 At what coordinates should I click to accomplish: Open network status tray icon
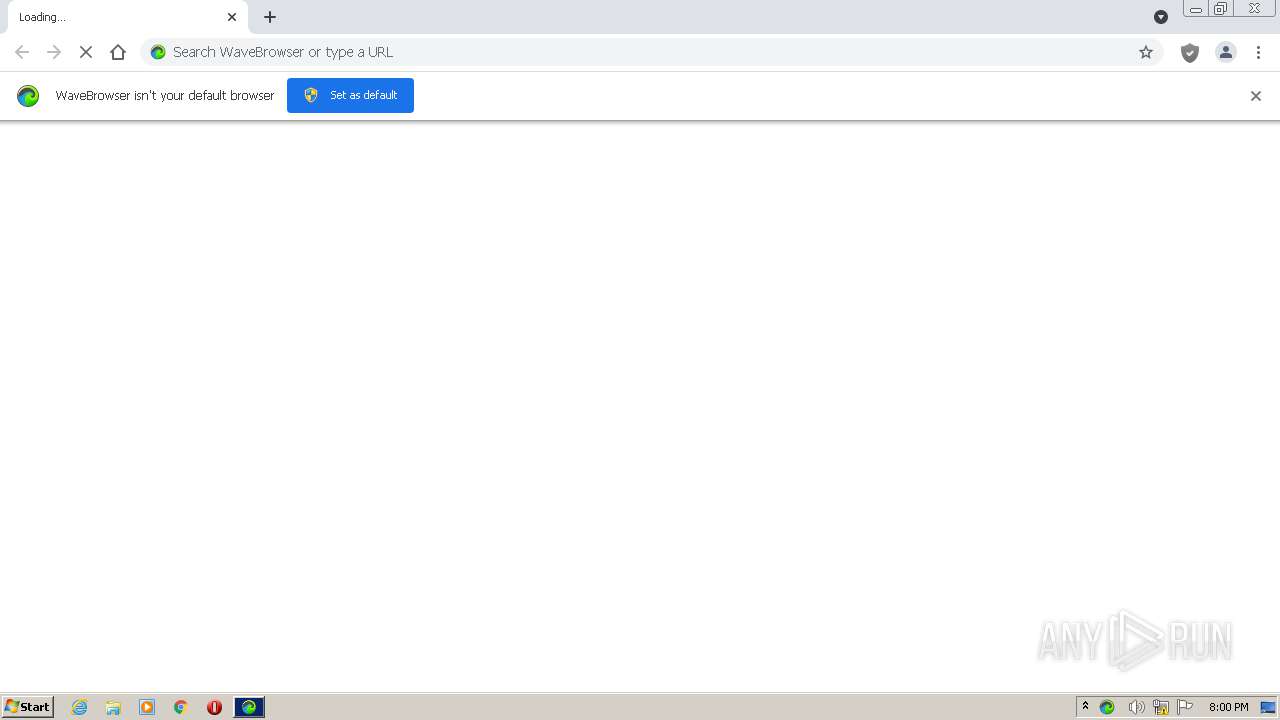(1161, 707)
